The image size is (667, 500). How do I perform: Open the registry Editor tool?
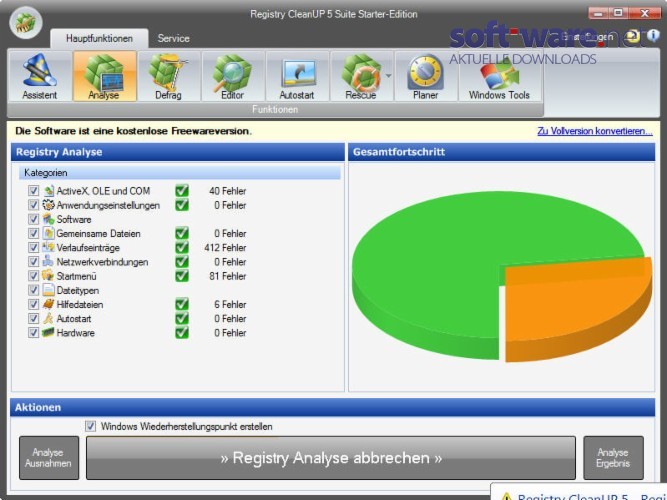233,76
